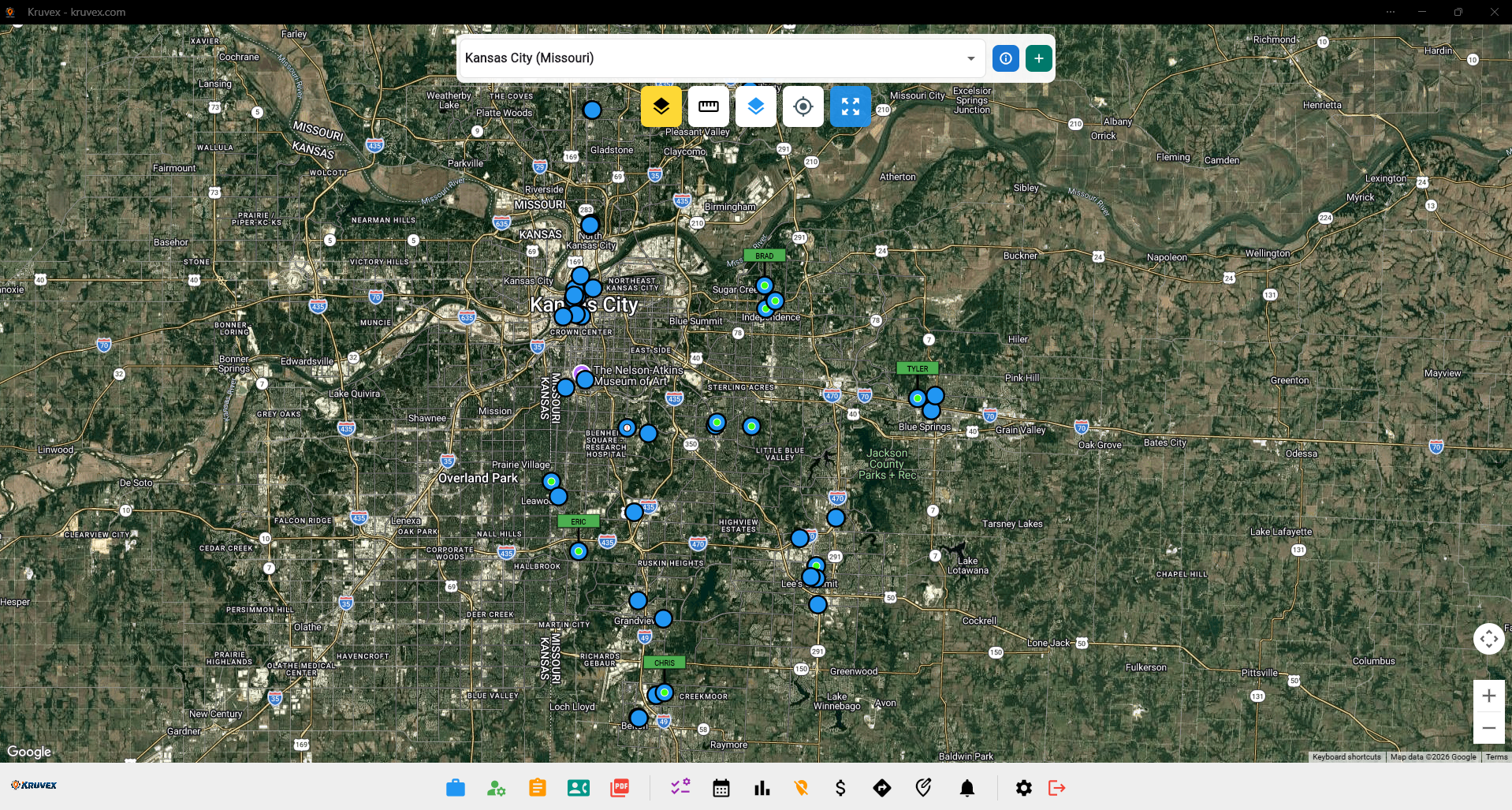Image resolution: width=1512 pixels, height=810 pixels.
Task: Toggle the yellow layers button
Action: (x=661, y=106)
